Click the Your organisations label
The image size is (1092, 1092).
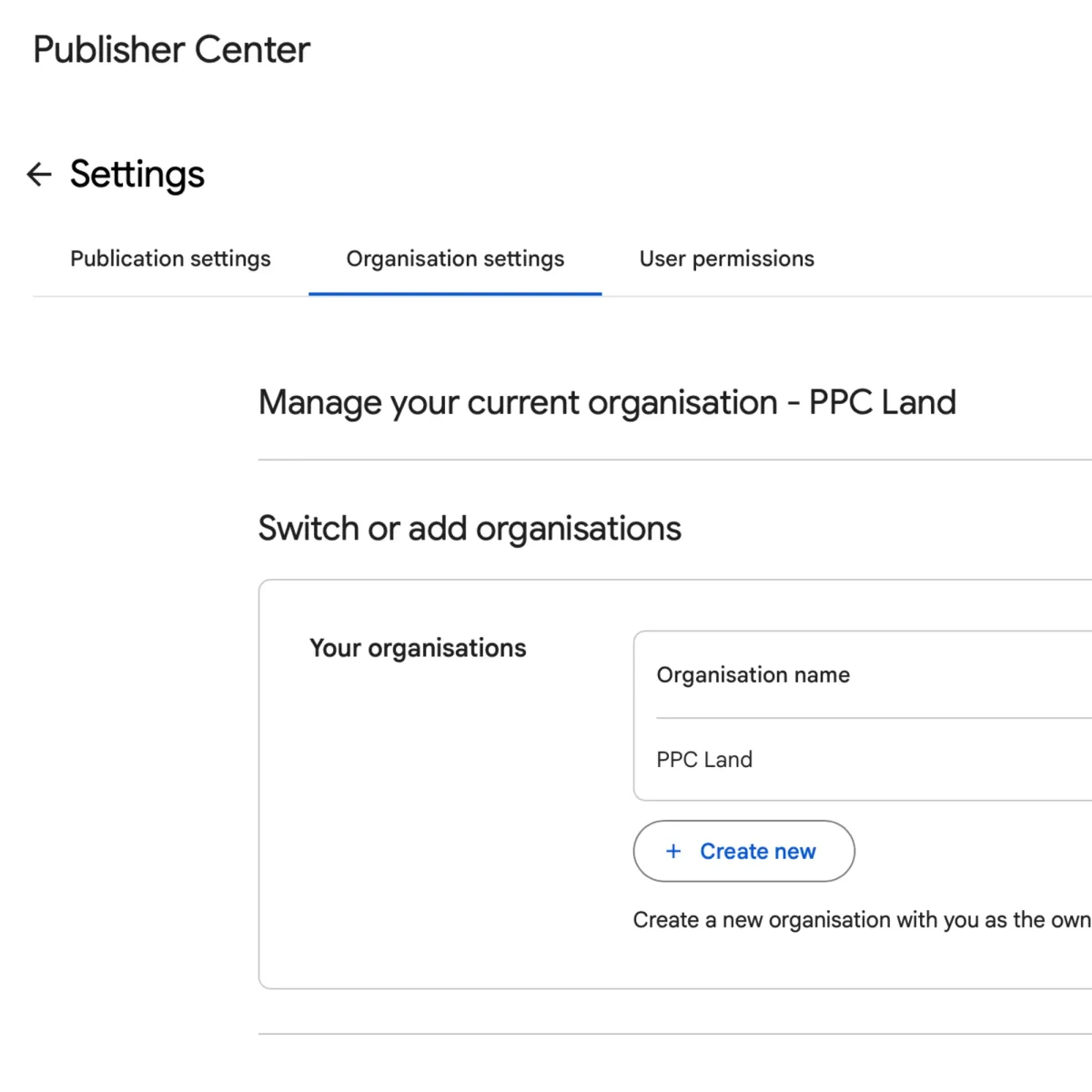(x=418, y=647)
